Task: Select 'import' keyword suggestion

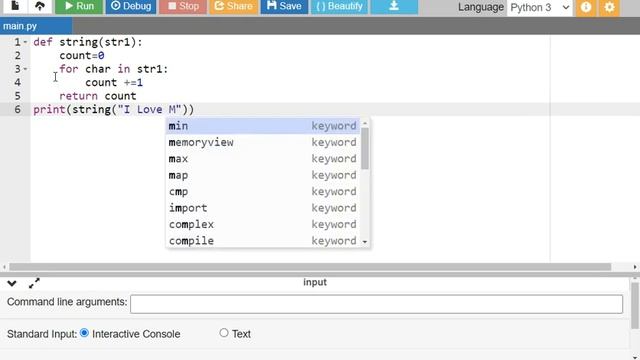Action: tap(262, 208)
